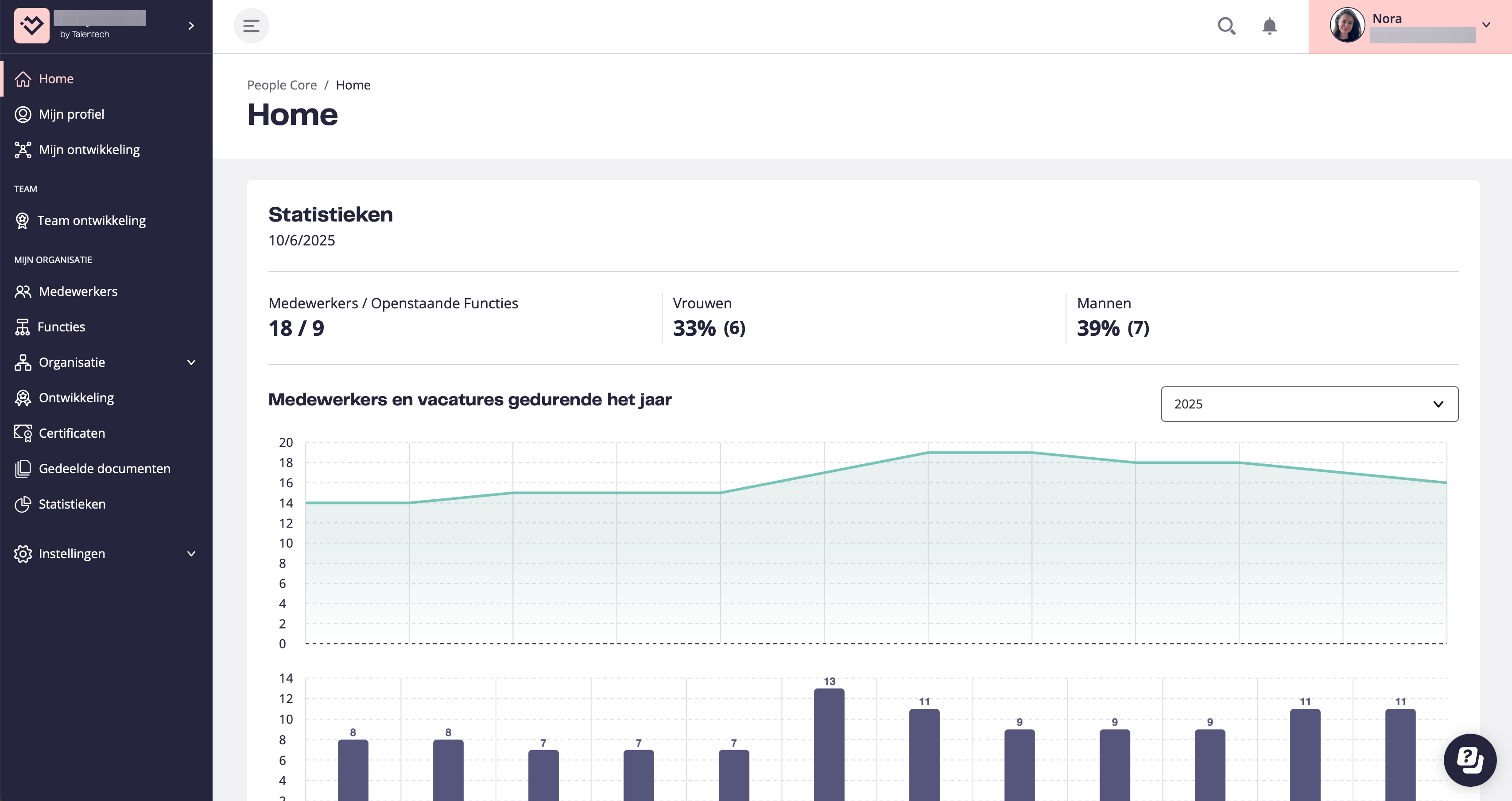
Task: Open the 2025 year dropdown
Action: 1309,404
